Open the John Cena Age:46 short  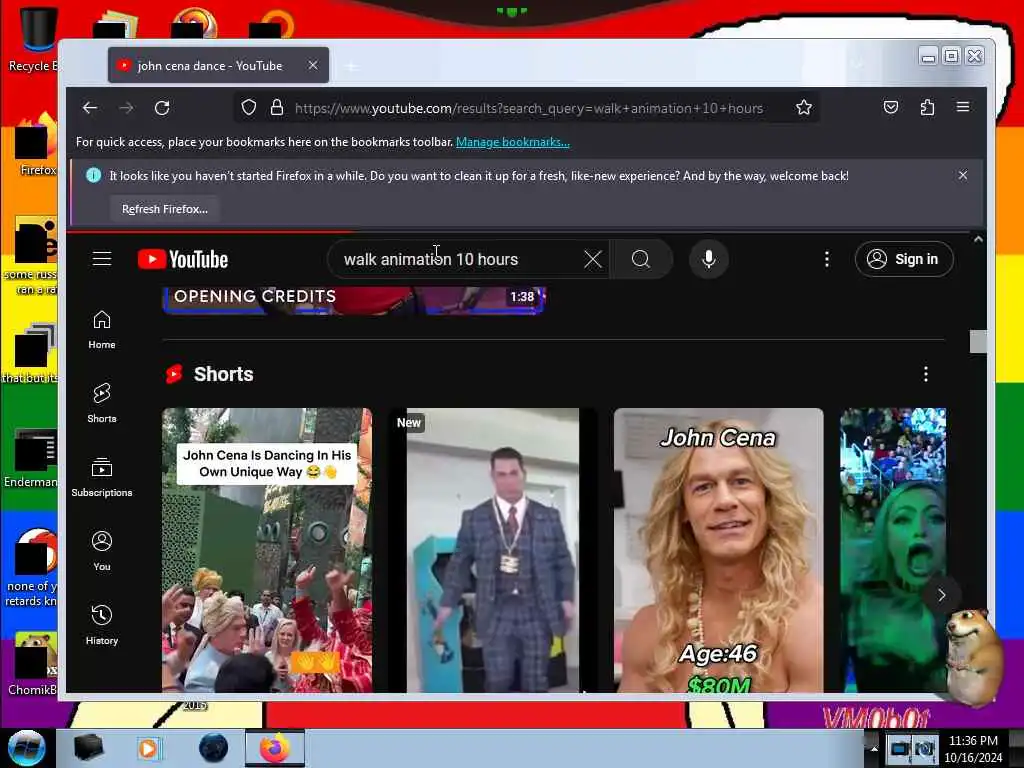click(718, 550)
